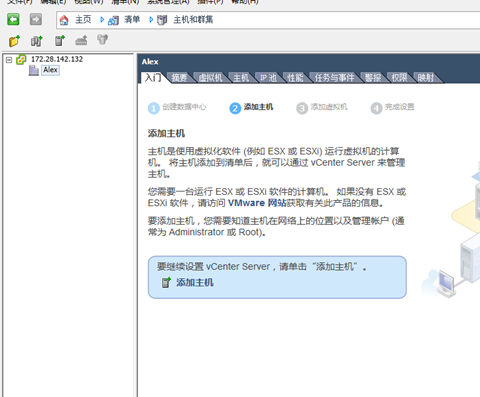Click the 添加主机 link in blue box
The width and height of the screenshot is (480, 397).
pyautogui.click(x=195, y=283)
